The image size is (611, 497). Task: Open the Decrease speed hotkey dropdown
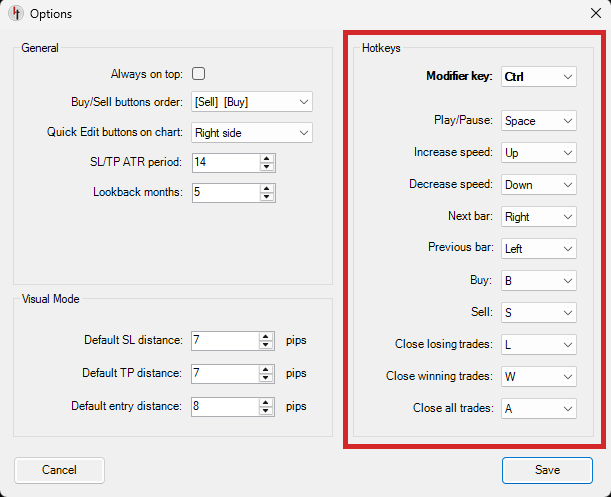pyautogui.click(x=539, y=185)
